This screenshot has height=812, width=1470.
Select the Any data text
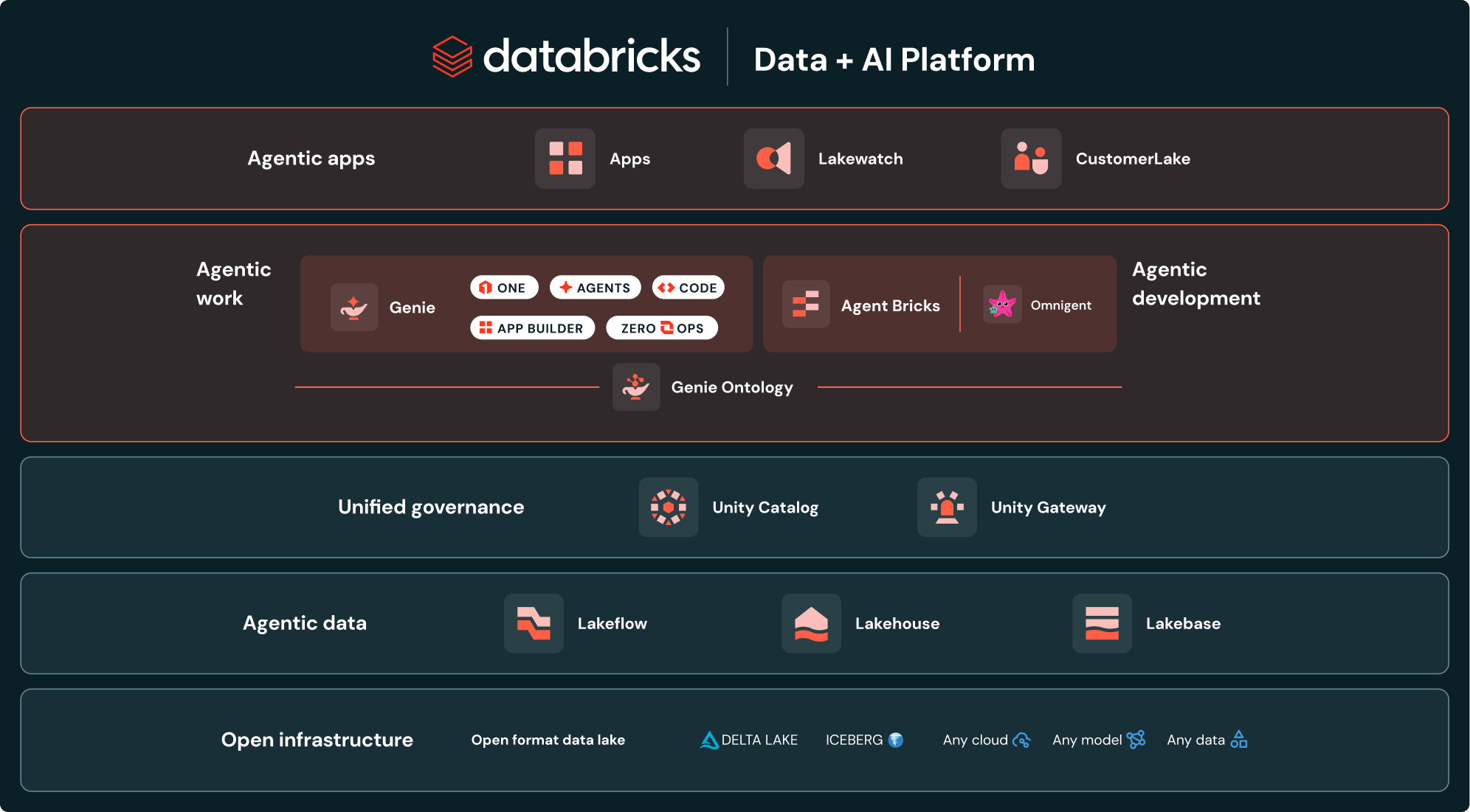pos(1195,740)
